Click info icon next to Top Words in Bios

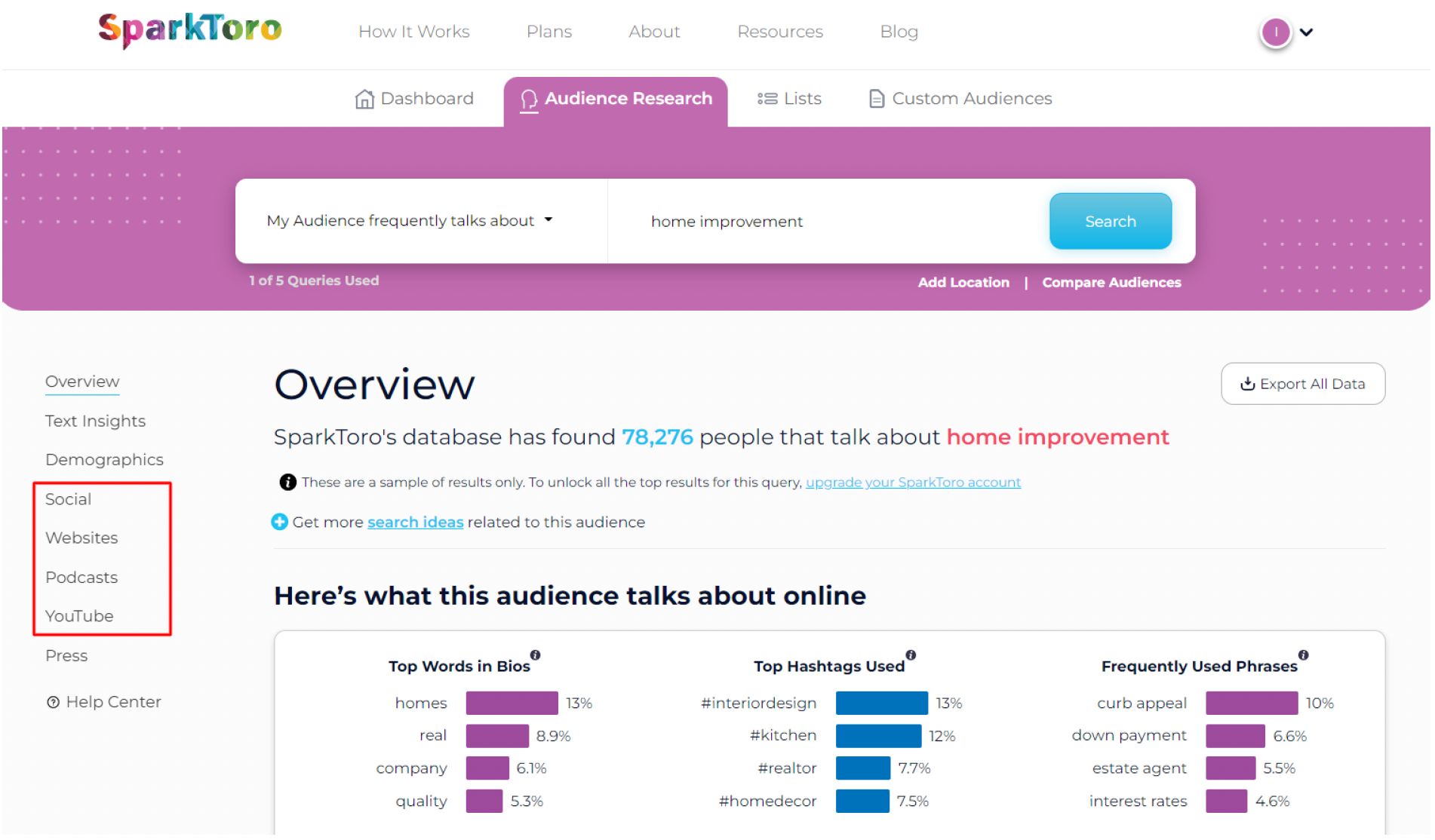tap(535, 655)
